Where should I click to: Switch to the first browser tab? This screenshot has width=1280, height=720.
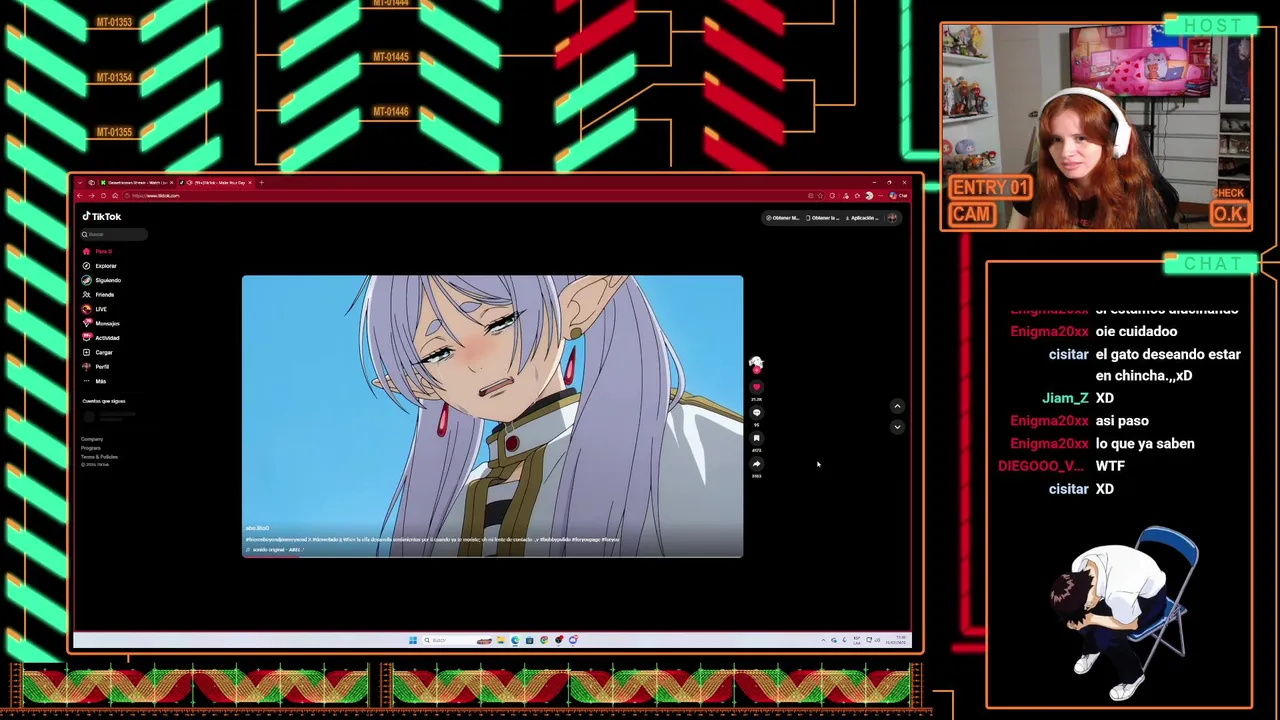click(137, 182)
